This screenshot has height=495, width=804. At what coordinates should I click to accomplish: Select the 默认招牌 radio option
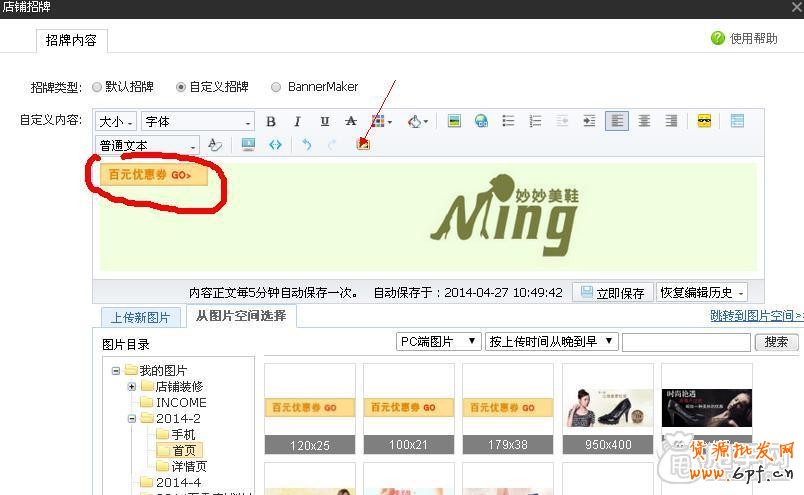pos(97,87)
